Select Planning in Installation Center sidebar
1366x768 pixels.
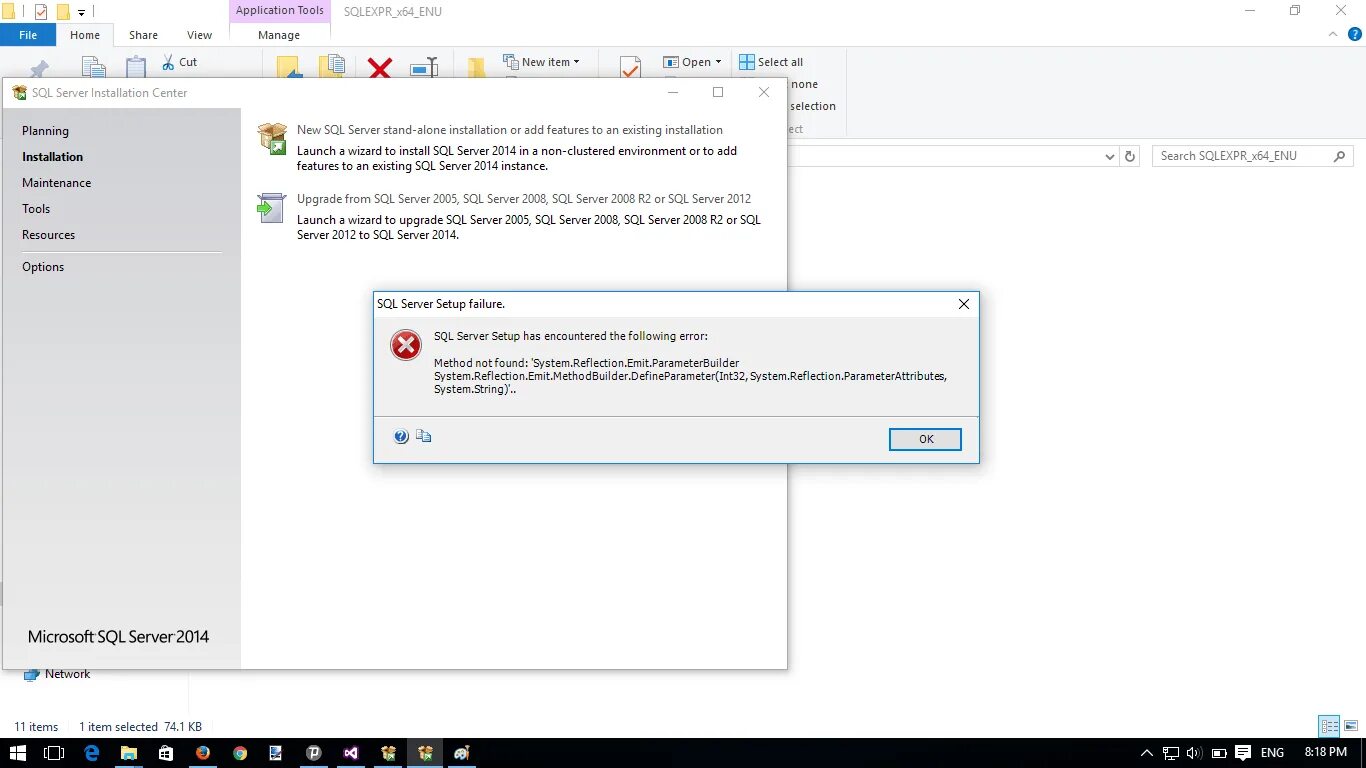45,131
